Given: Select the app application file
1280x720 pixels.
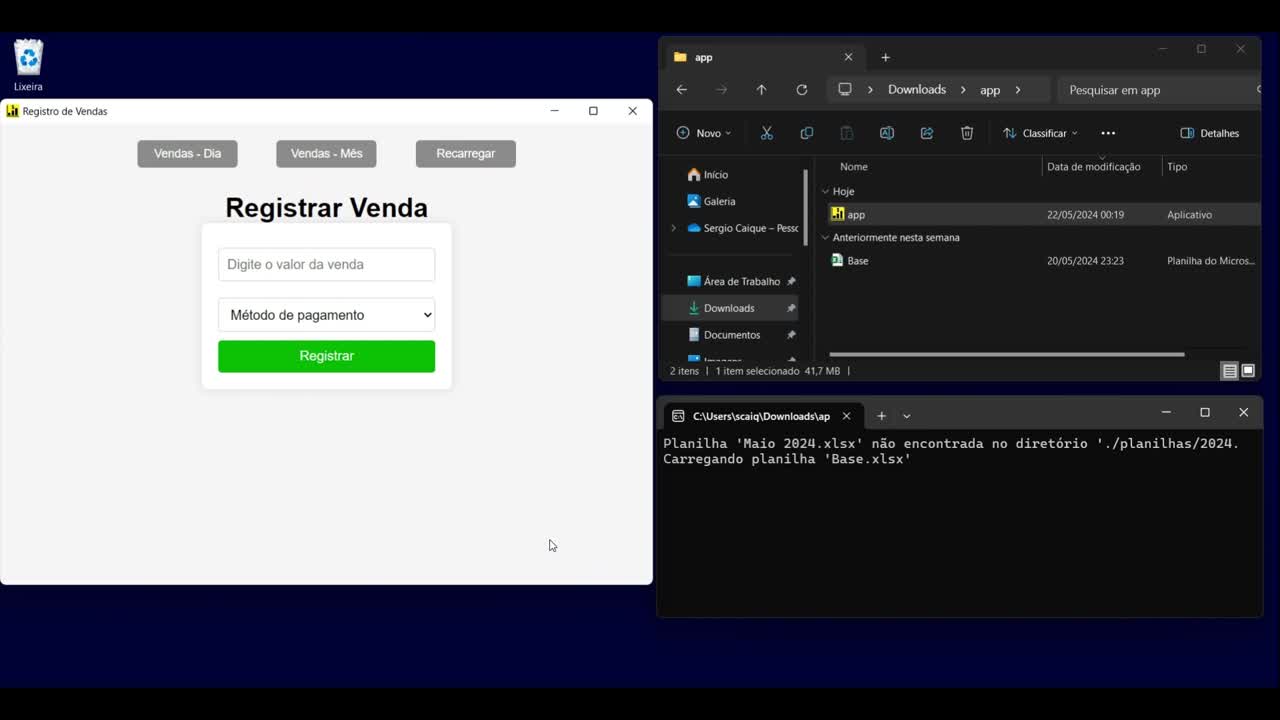Looking at the screenshot, I should 848,214.
